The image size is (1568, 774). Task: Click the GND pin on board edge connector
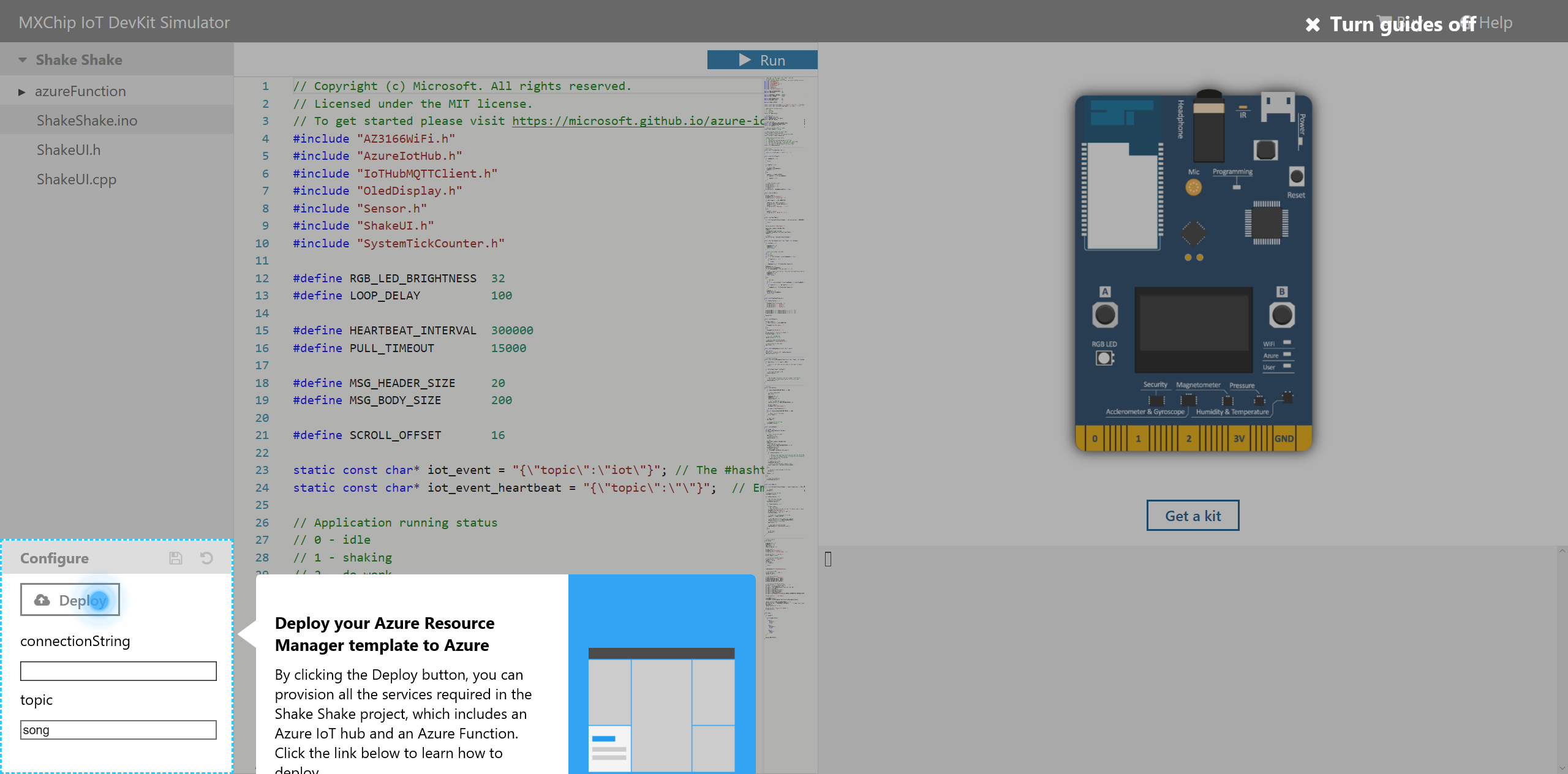pyautogui.click(x=1284, y=438)
